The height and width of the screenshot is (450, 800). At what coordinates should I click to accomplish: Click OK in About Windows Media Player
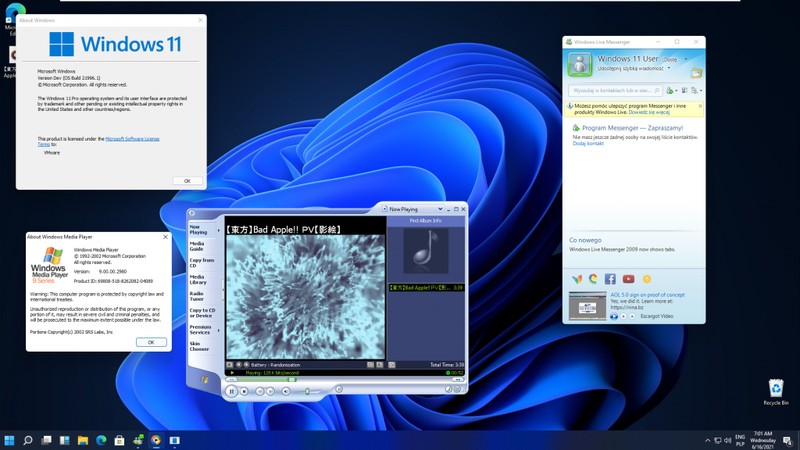pyautogui.click(x=151, y=342)
